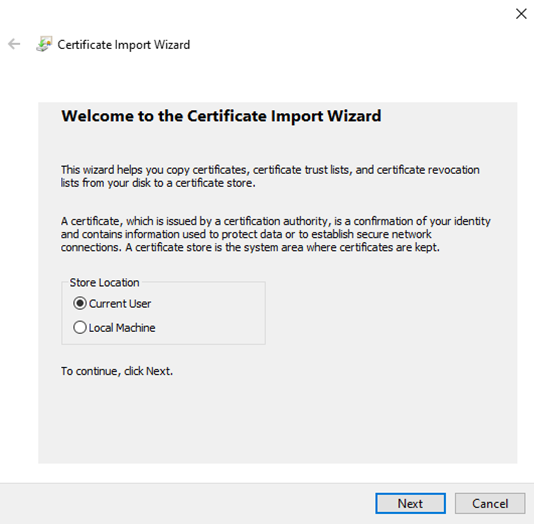Continue with the Next button
Screen dimensions: 534x524
tap(410, 503)
